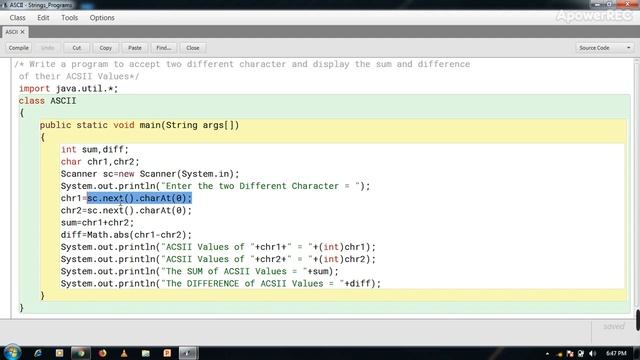Click the highlighted sc.next().charAt(0); text

pos(139,198)
